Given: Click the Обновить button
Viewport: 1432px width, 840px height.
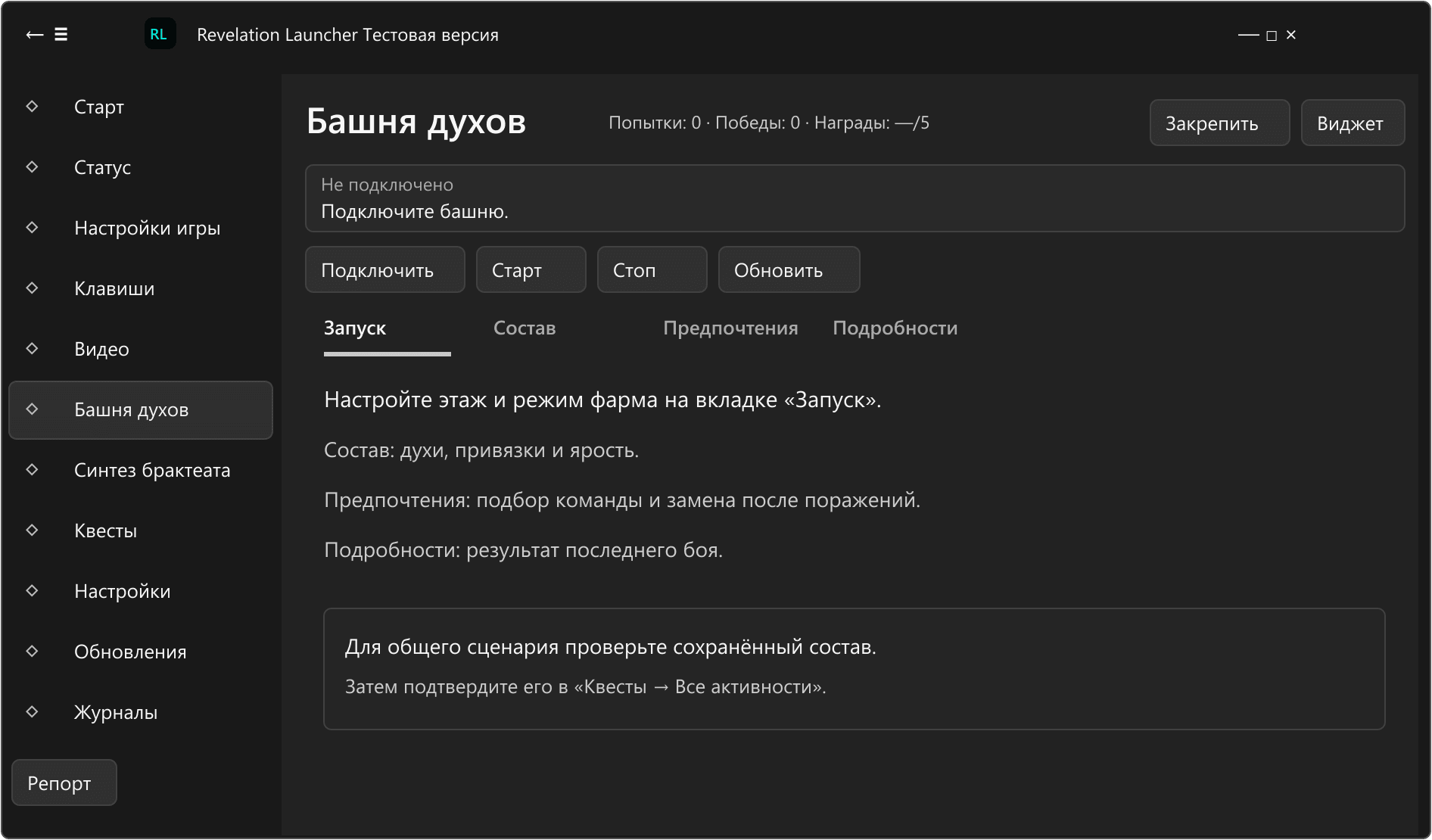Looking at the screenshot, I should pyautogui.click(x=789, y=269).
